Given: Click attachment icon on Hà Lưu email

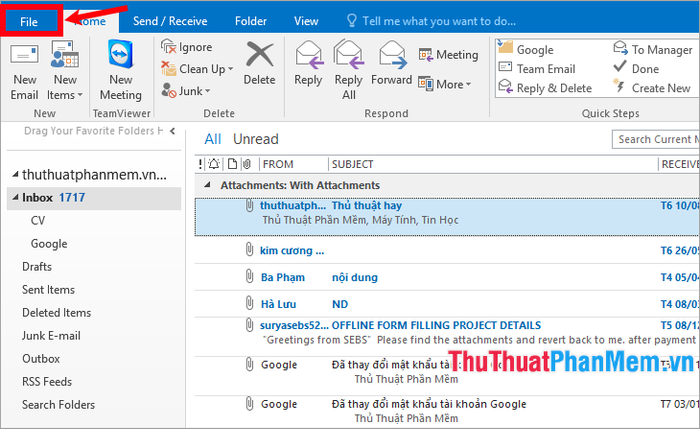Looking at the screenshot, I should (x=250, y=304).
